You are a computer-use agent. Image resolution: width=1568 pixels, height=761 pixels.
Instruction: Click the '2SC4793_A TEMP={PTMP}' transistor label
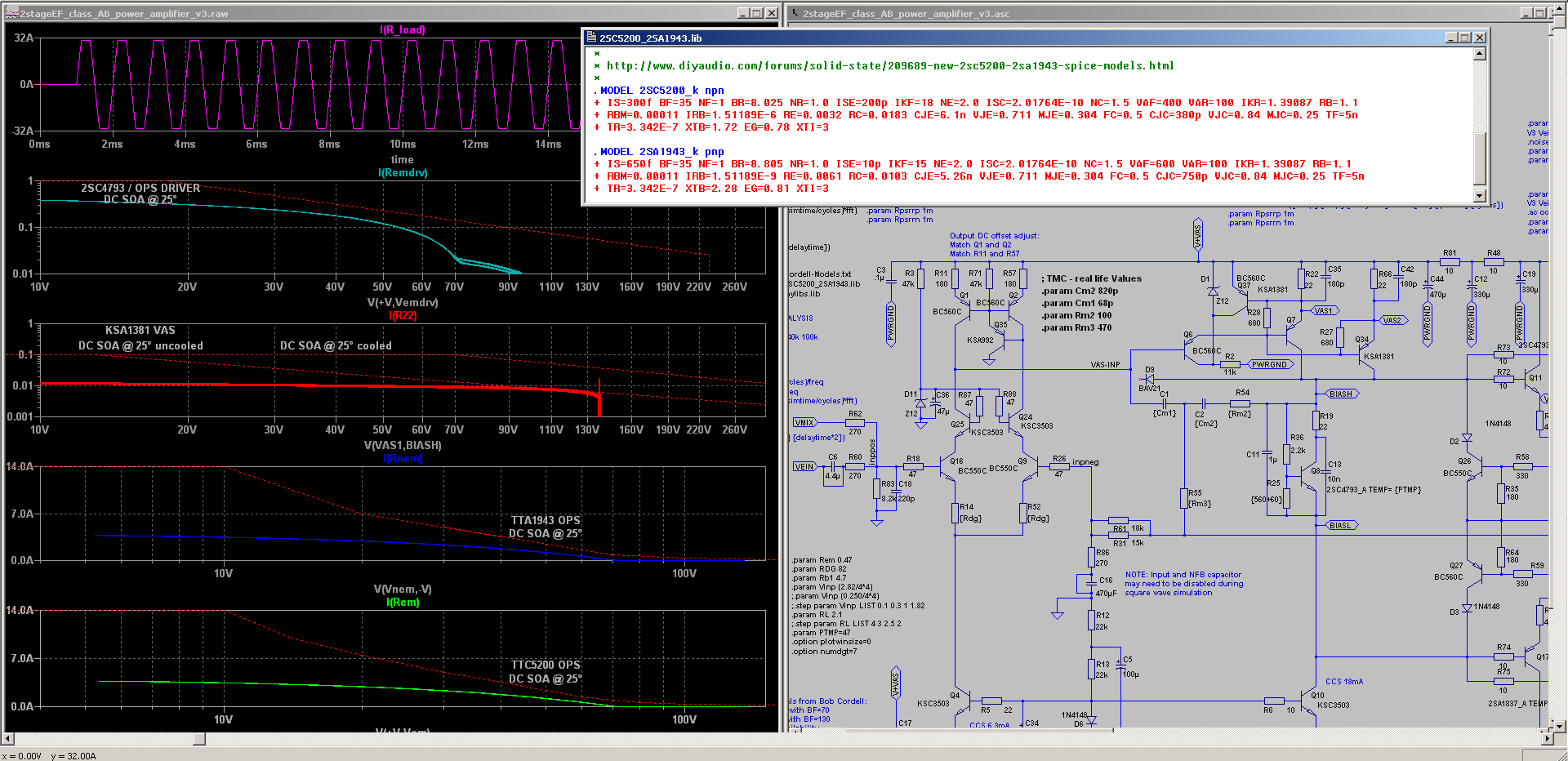1374,491
